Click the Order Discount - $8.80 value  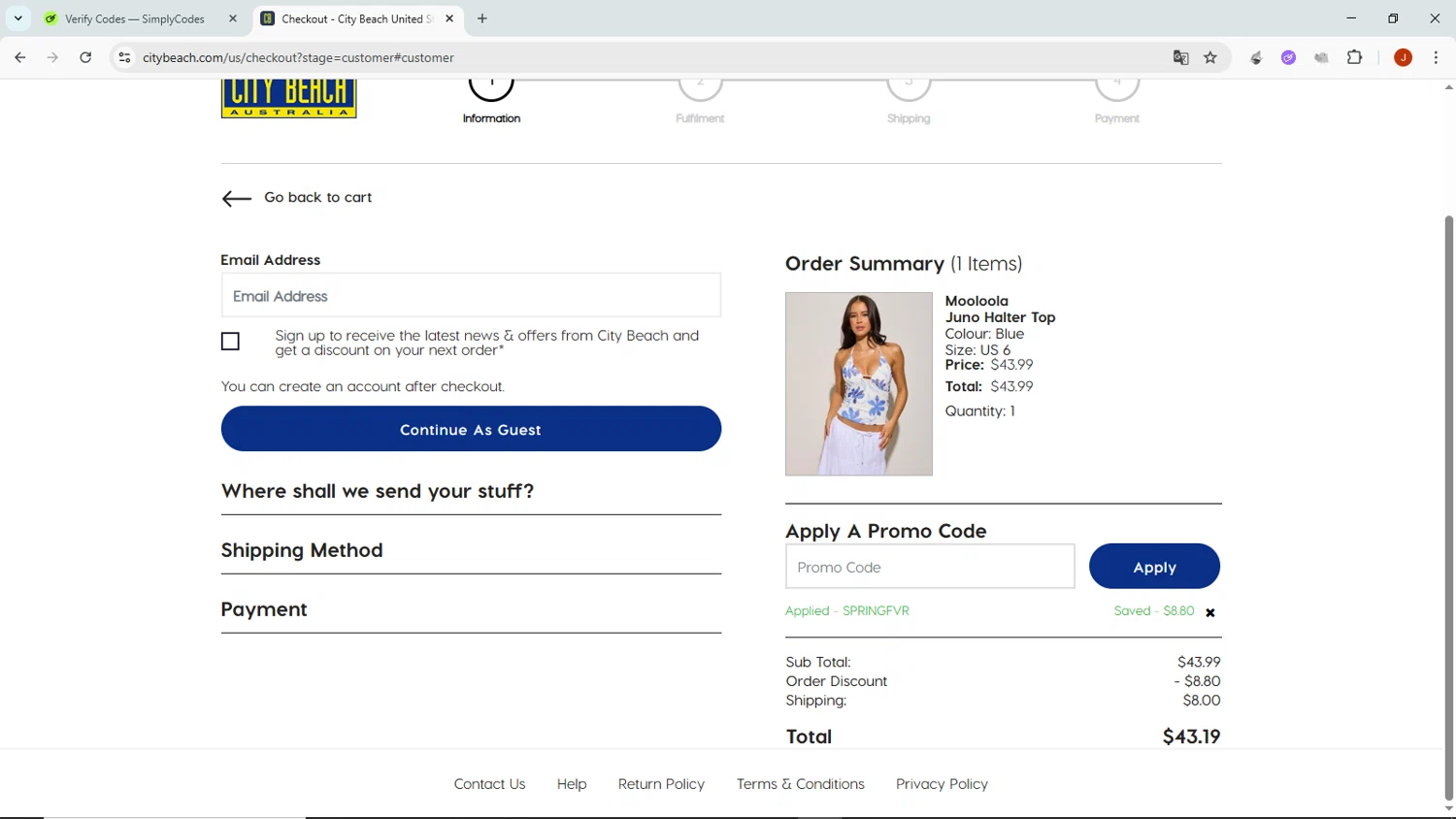pos(1197,681)
